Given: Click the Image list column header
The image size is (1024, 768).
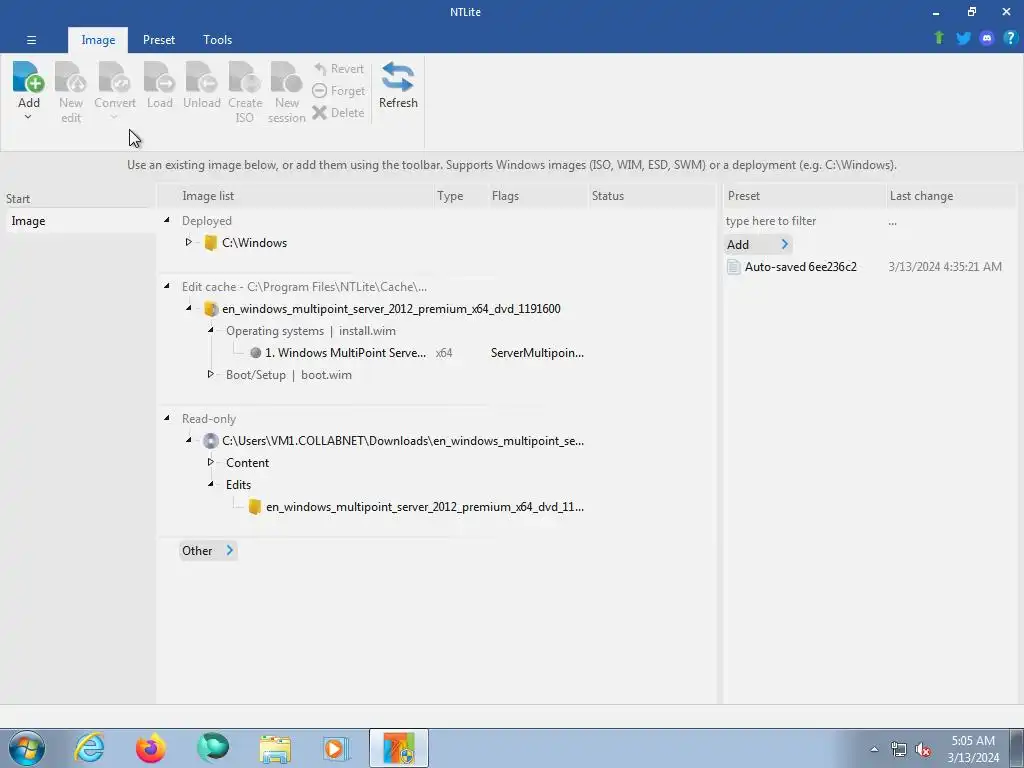Looking at the screenshot, I should 296,196.
